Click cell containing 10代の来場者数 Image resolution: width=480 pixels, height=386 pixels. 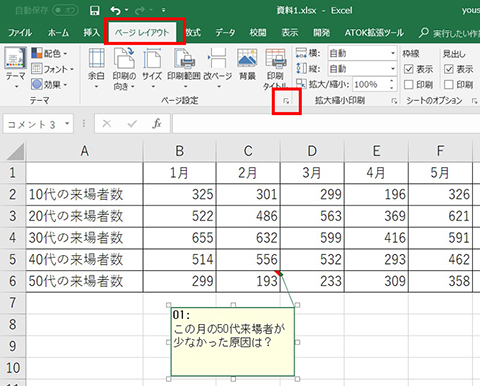pos(85,195)
